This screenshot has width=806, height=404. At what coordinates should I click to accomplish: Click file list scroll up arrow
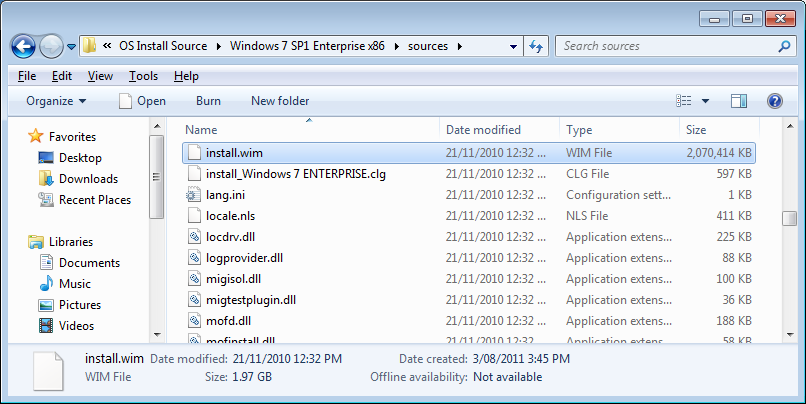click(x=790, y=126)
